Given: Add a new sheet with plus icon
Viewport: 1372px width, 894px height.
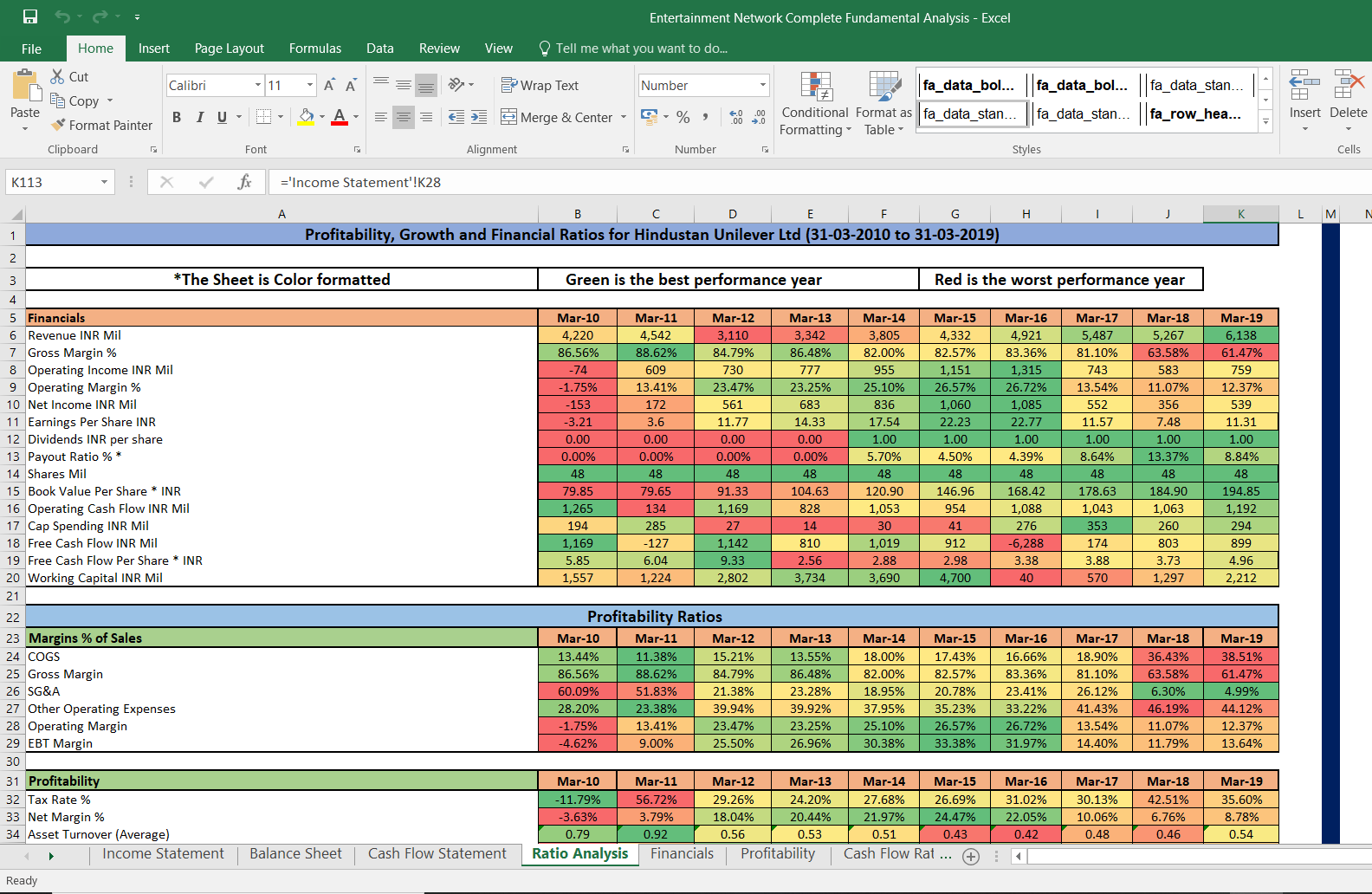Looking at the screenshot, I should pos(971,856).
